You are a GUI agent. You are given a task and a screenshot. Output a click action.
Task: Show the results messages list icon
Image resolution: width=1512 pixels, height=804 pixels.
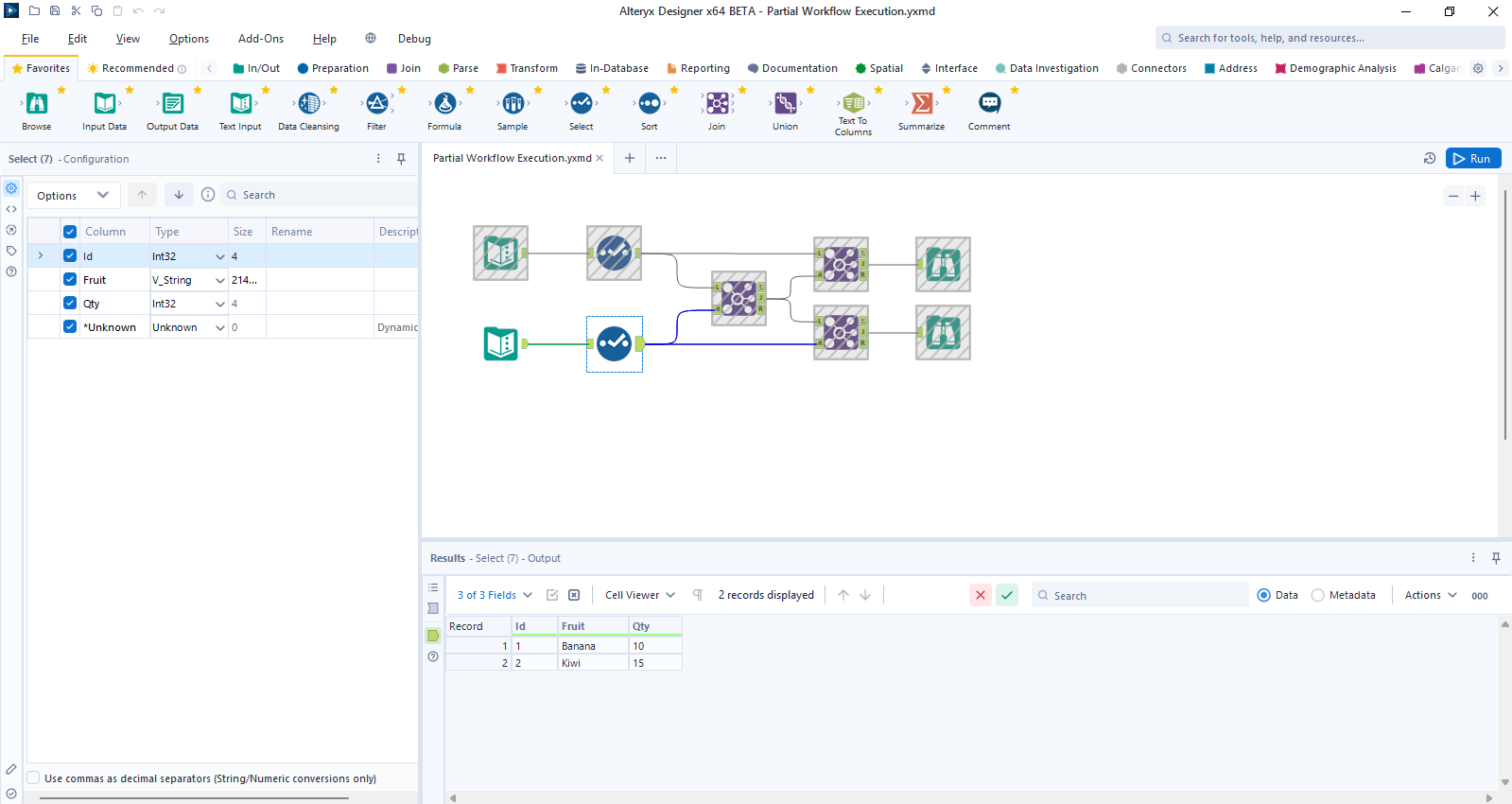pyautogui.click(x=433, y=587)
